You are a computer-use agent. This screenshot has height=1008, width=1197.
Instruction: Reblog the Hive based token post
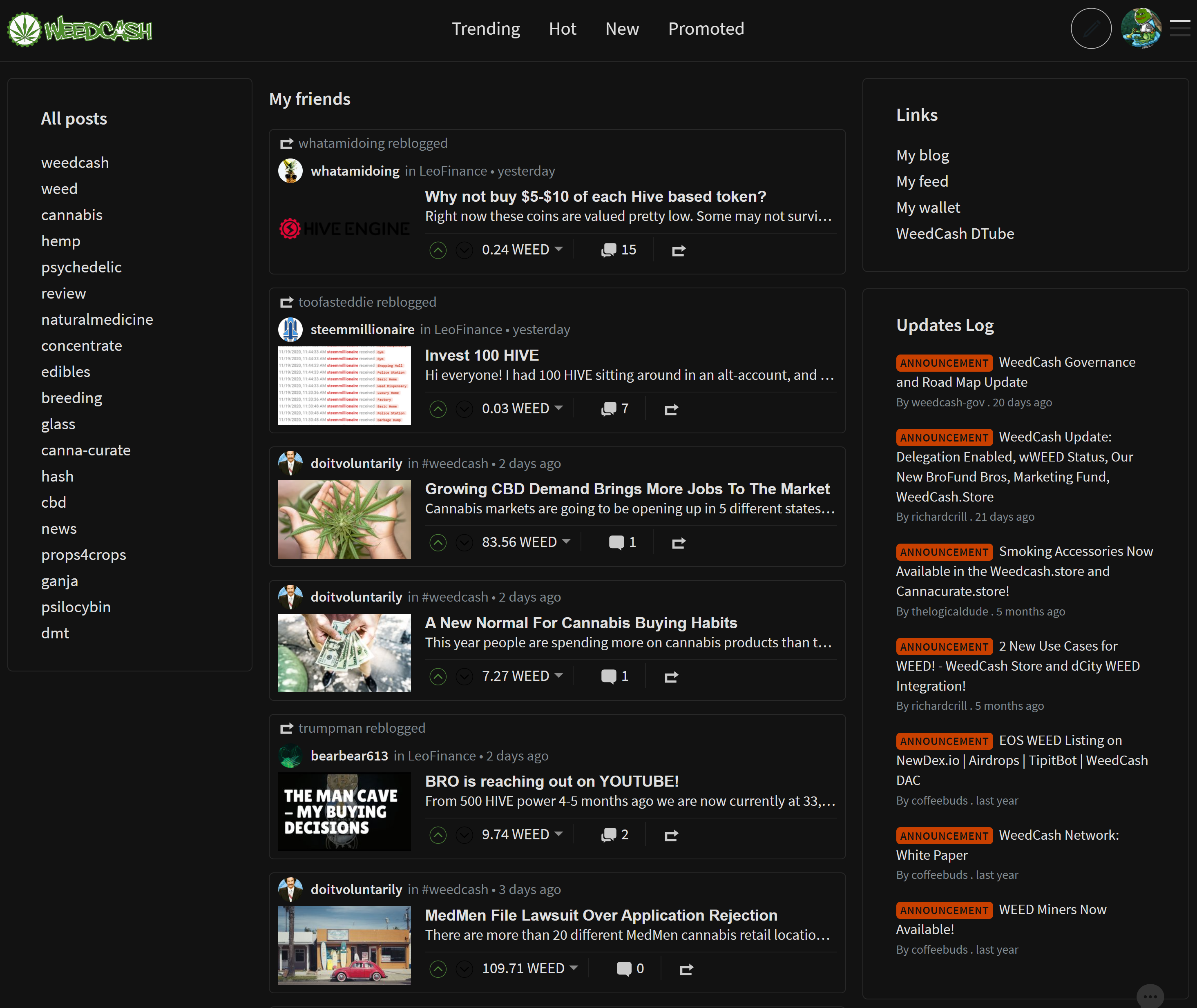point(679,250)
